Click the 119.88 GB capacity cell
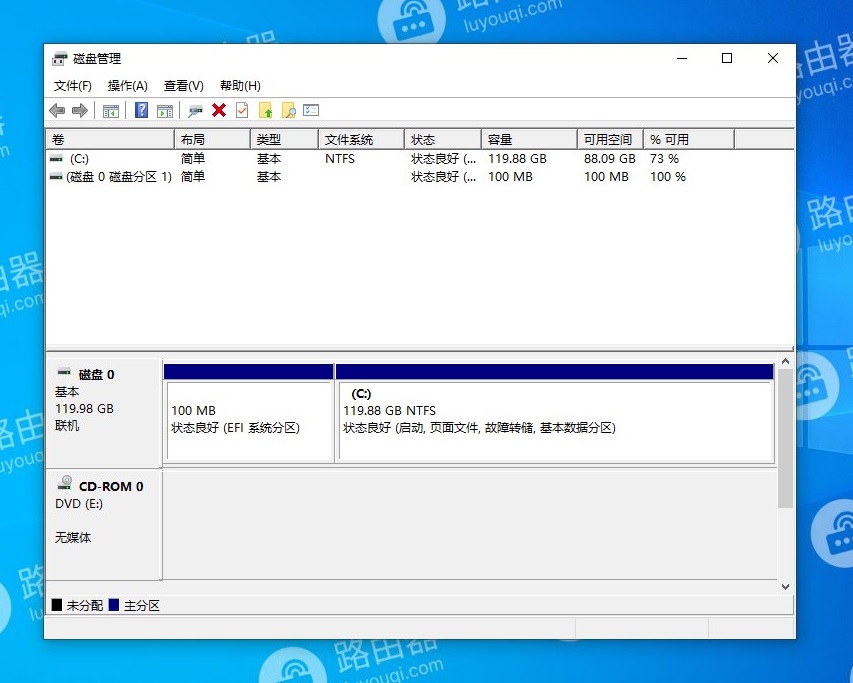The image size is (853, 683). coord(517,159)
